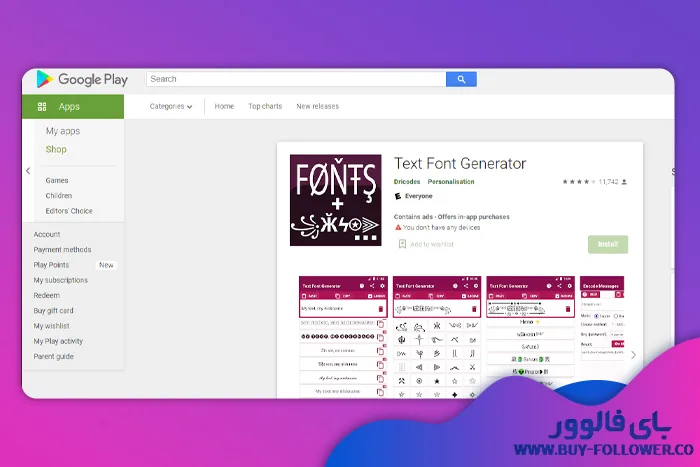Click the green Install button

point(608,244)
